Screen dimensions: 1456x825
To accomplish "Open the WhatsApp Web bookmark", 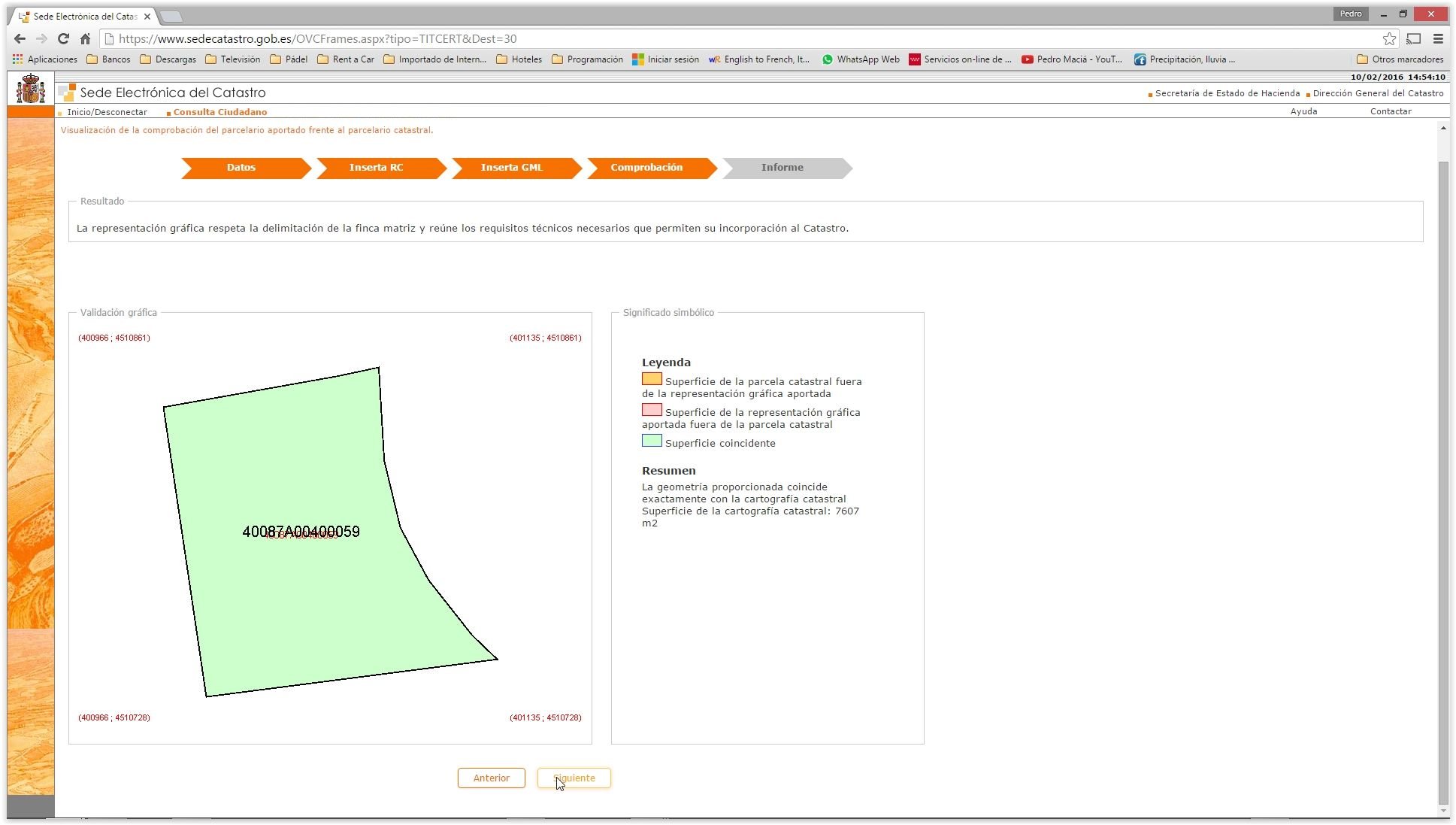I will tap(861, 59).
